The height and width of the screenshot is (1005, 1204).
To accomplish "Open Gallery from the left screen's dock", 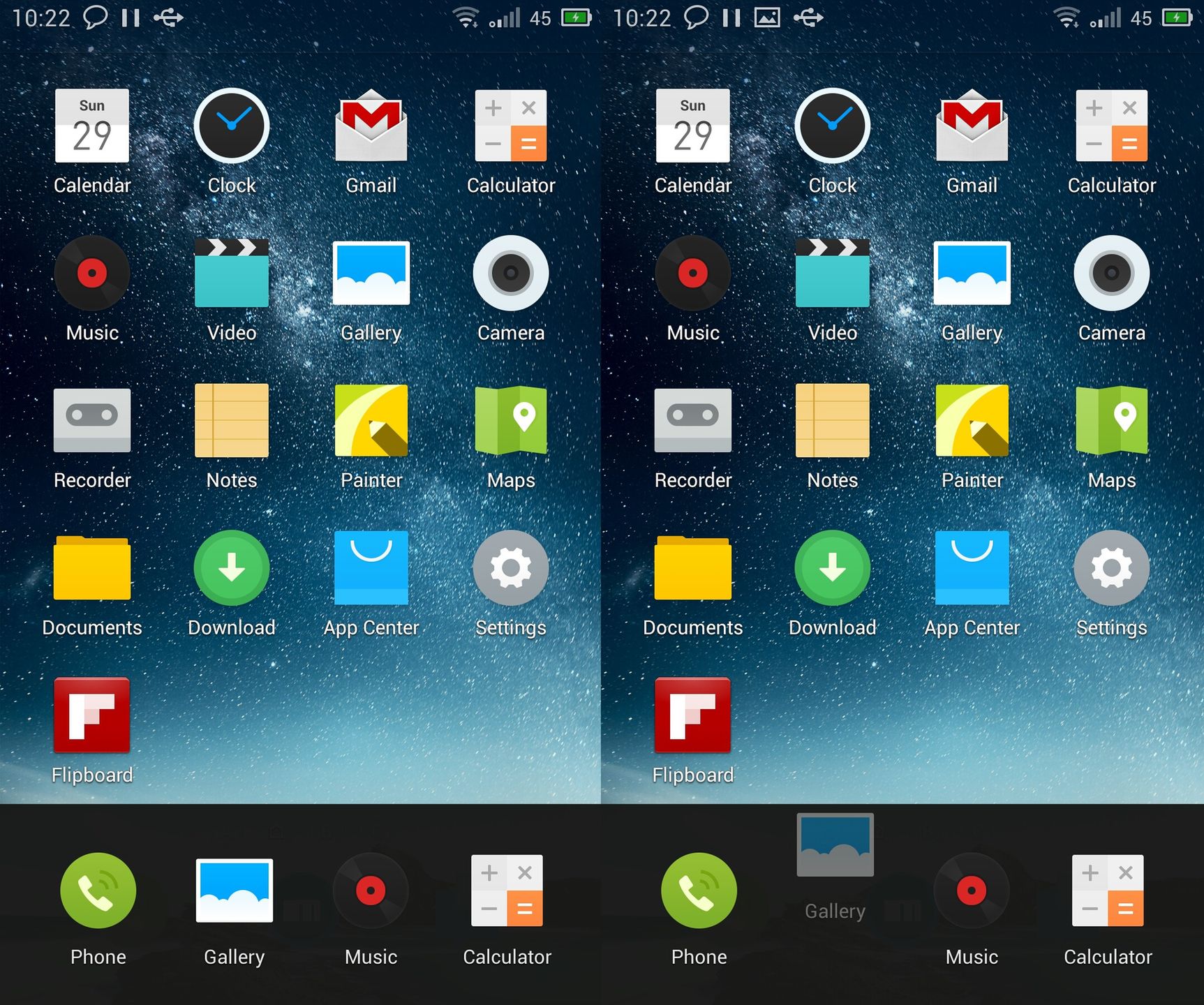I will [x=235, y=891].
